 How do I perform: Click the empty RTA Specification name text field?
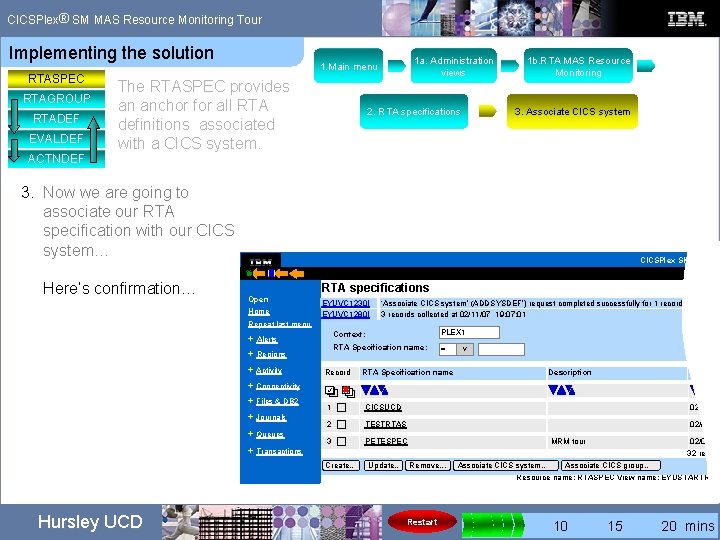coord(501,349)
